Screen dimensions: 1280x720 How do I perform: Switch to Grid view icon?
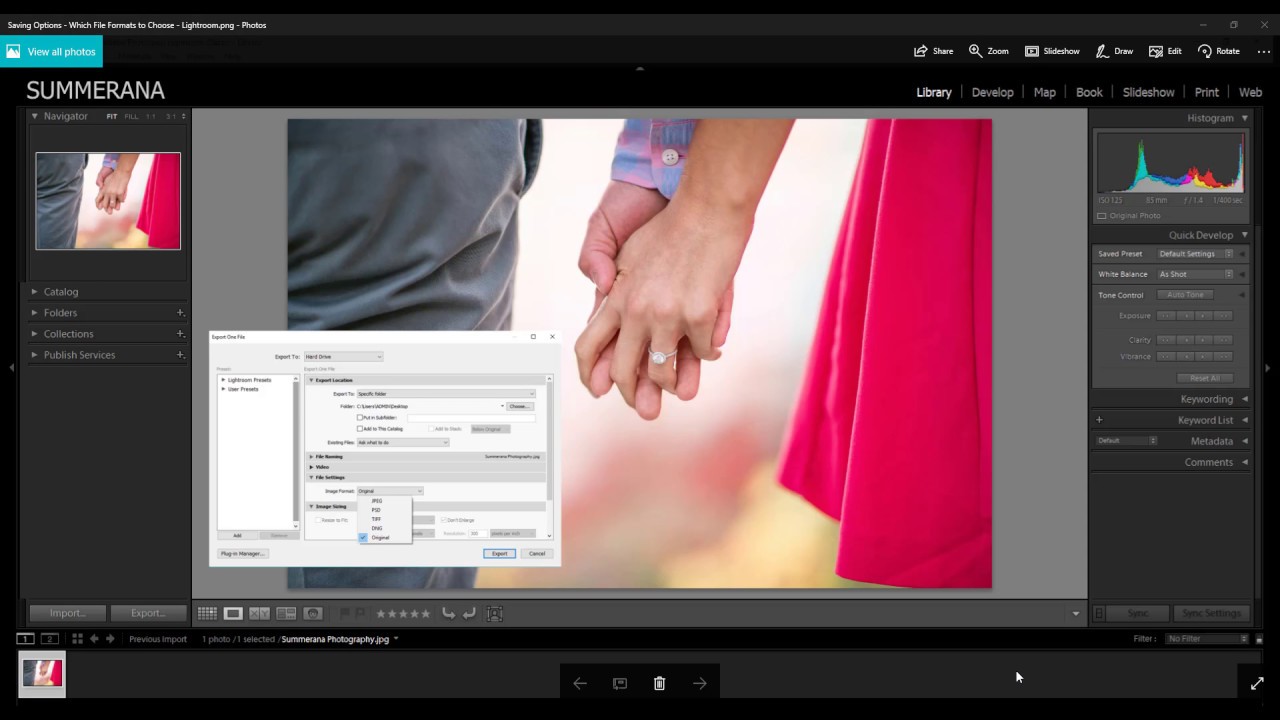[x=207, y=614]
